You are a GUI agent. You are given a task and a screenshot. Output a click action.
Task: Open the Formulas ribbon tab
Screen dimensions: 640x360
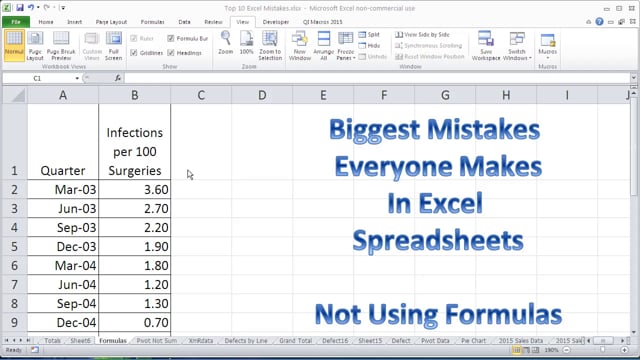152,22
